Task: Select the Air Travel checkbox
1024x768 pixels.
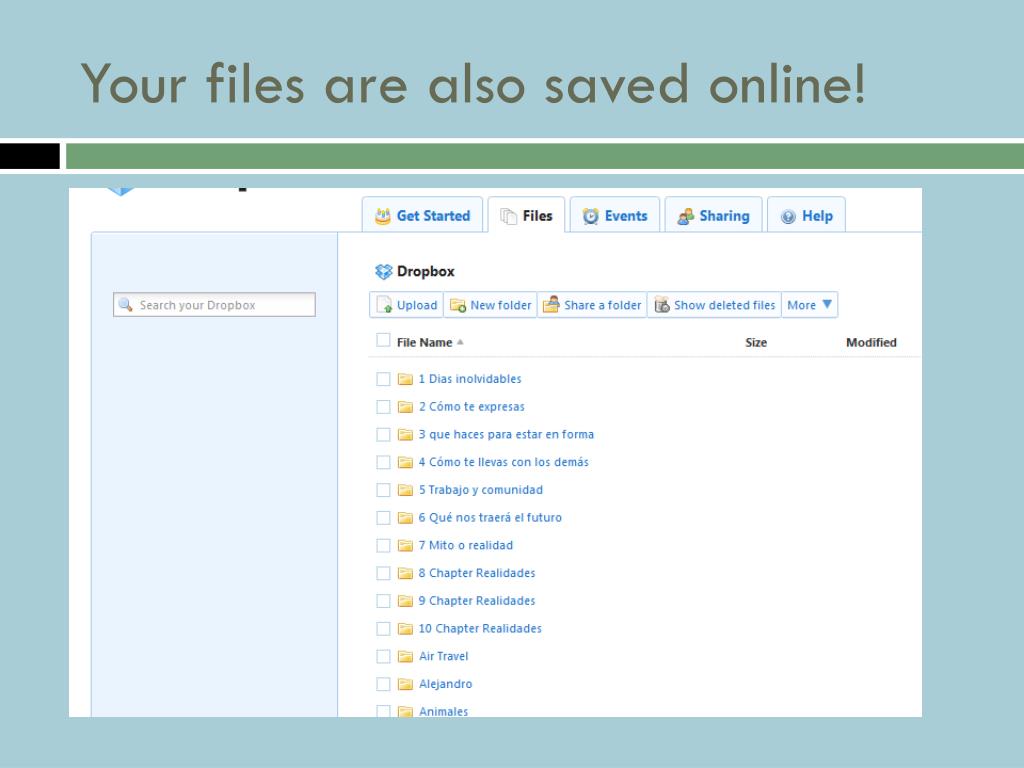Action: click(383, 656)
